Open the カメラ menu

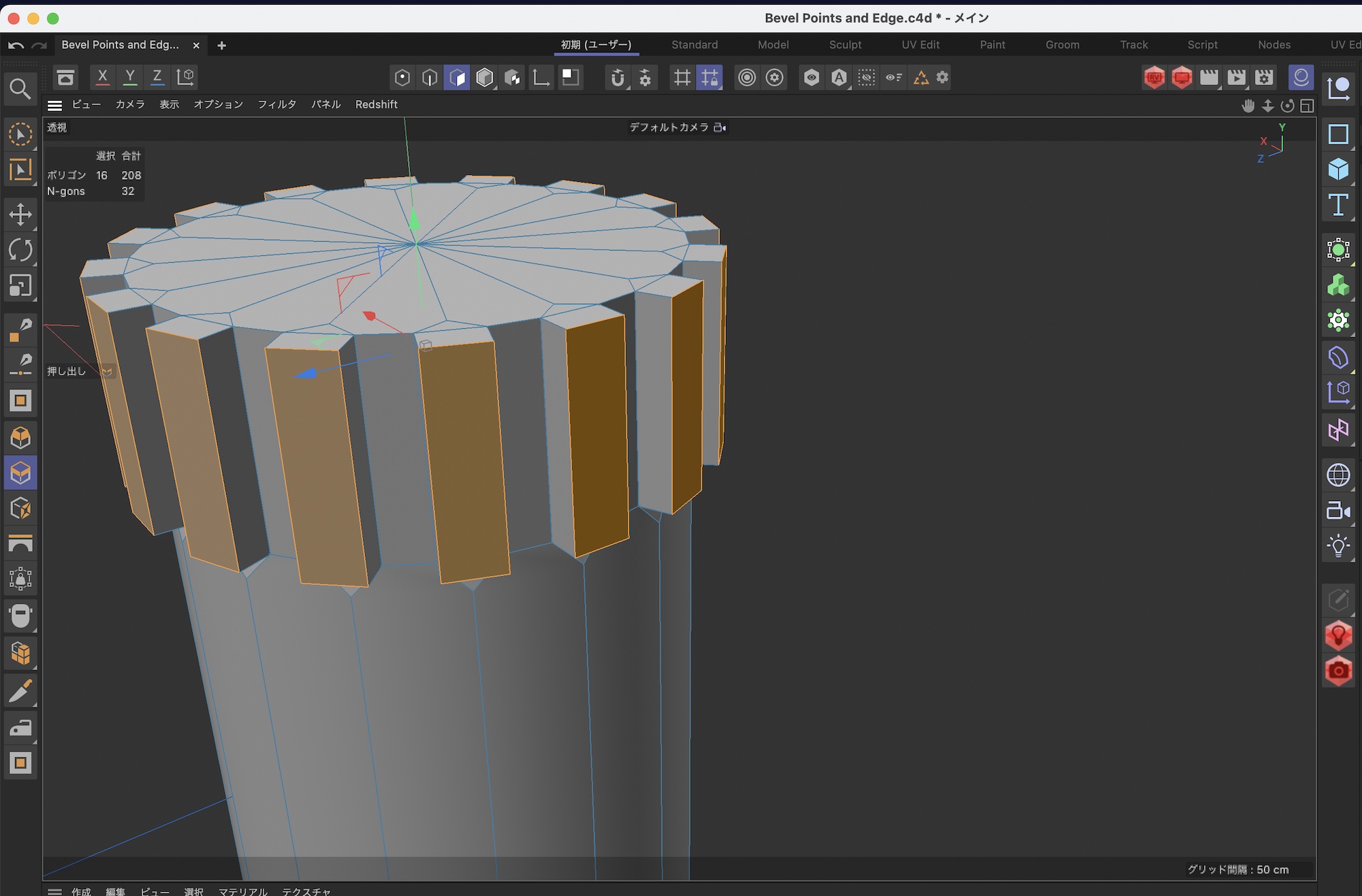click(x=129, y=105)
